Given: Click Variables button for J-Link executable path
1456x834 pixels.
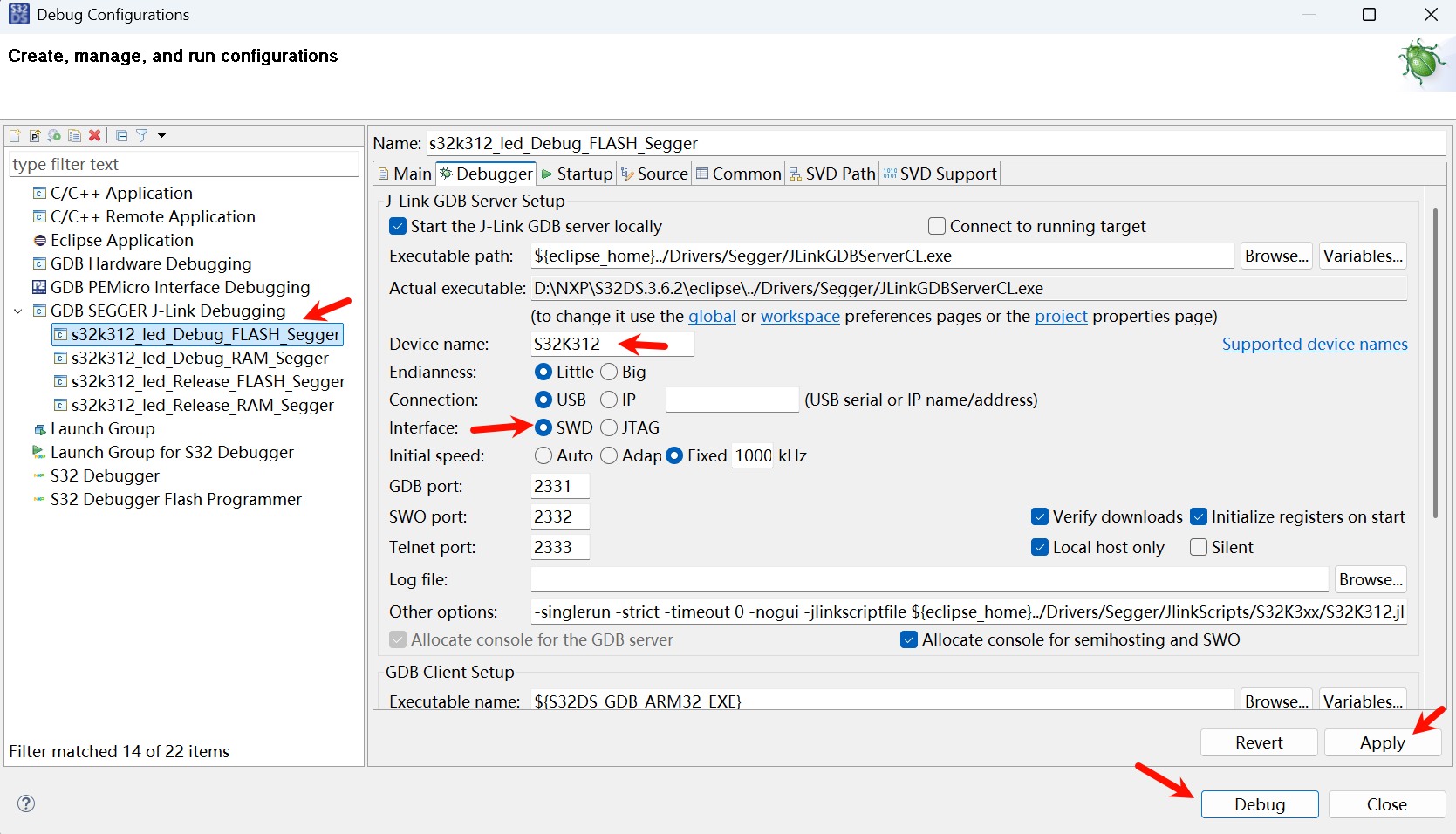Looking at the screenshot, I should (1363, 256).
